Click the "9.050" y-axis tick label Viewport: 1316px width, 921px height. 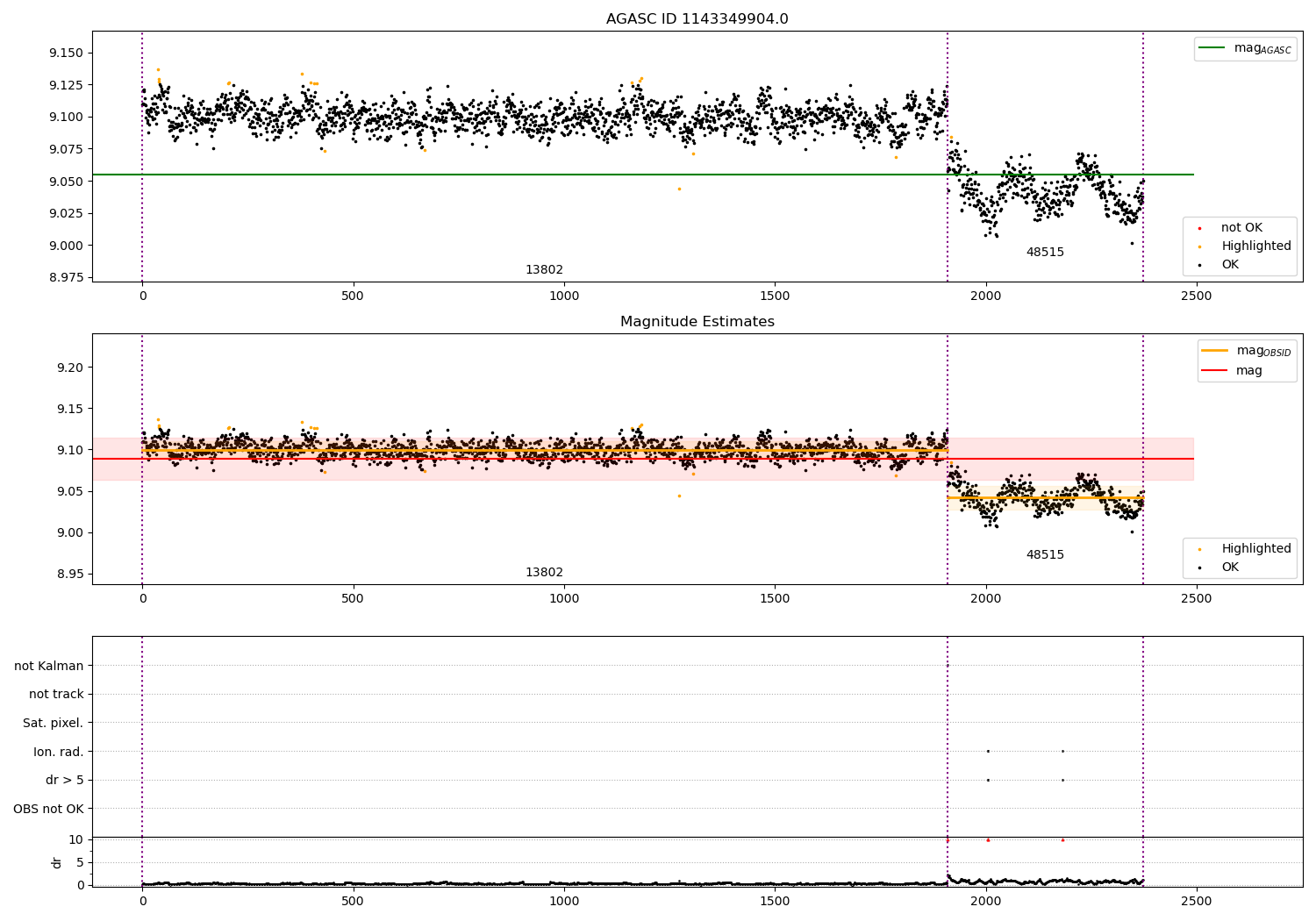point(66,182)
